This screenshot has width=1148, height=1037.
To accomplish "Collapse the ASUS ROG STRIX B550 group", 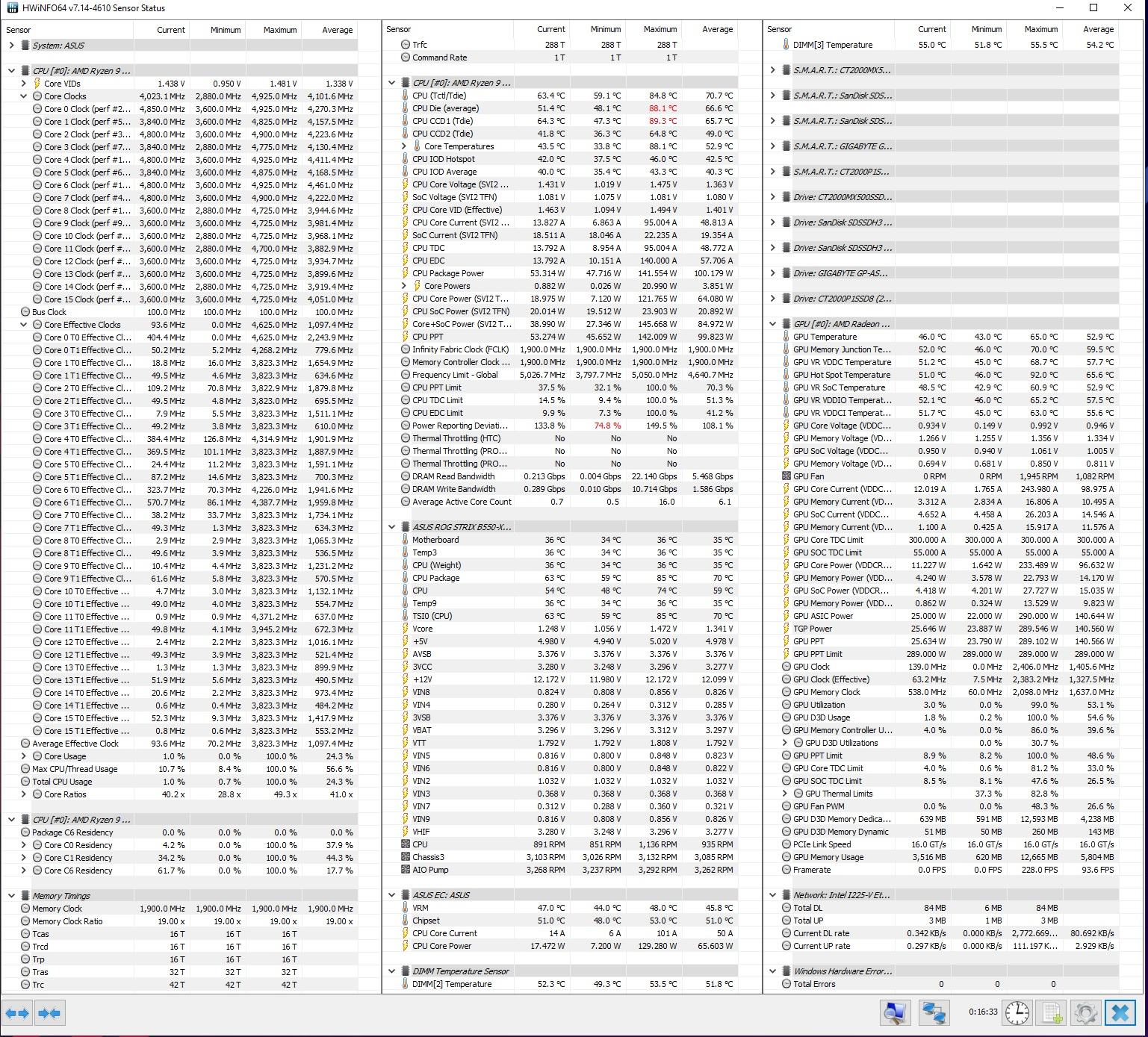I will (392, 527).
